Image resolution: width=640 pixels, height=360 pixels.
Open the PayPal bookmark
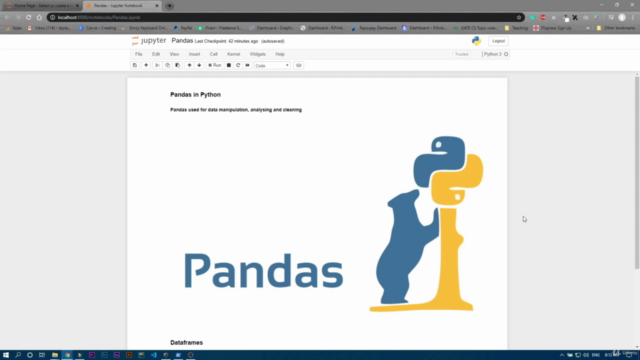[x=183, y=28]
